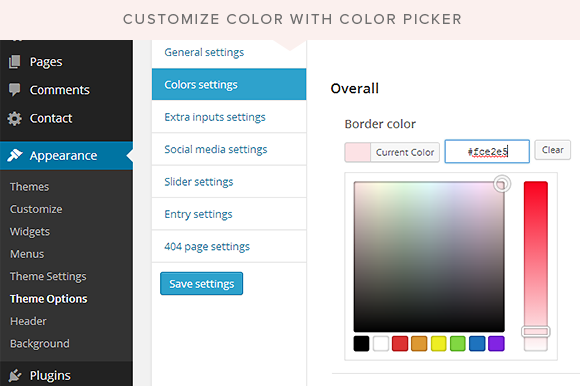
Task: Clear the border color value
Action: coord(553,150)
